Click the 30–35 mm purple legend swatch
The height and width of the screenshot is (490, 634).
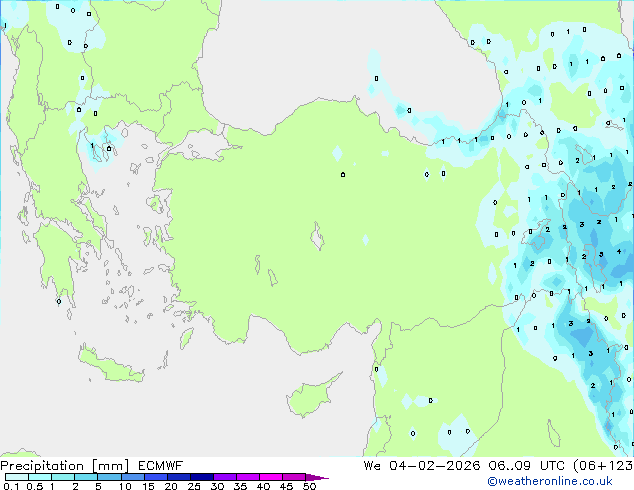(224, 477)
